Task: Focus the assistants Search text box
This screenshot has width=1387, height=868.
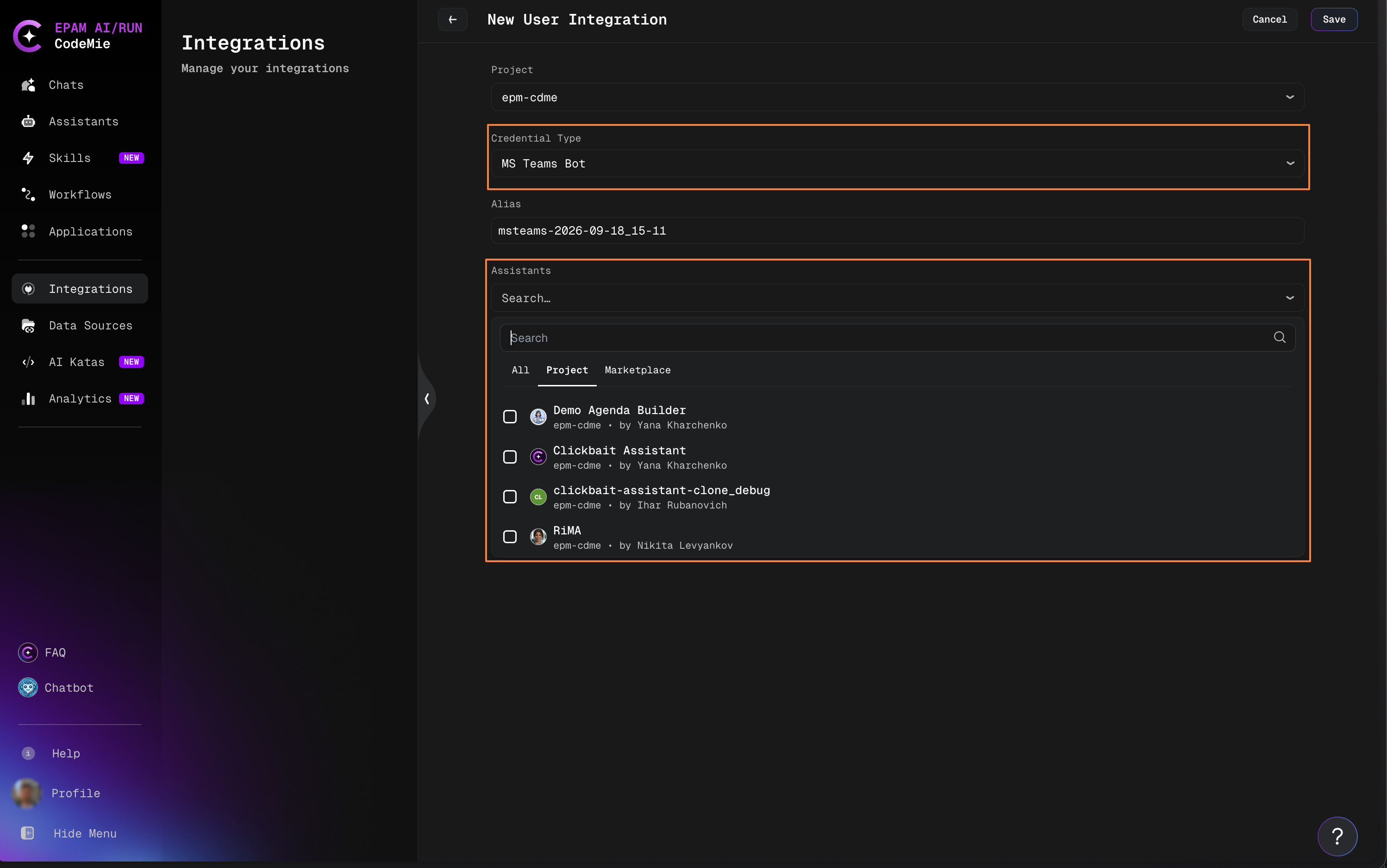Action: pyautogui.click(x=897, y=338)
